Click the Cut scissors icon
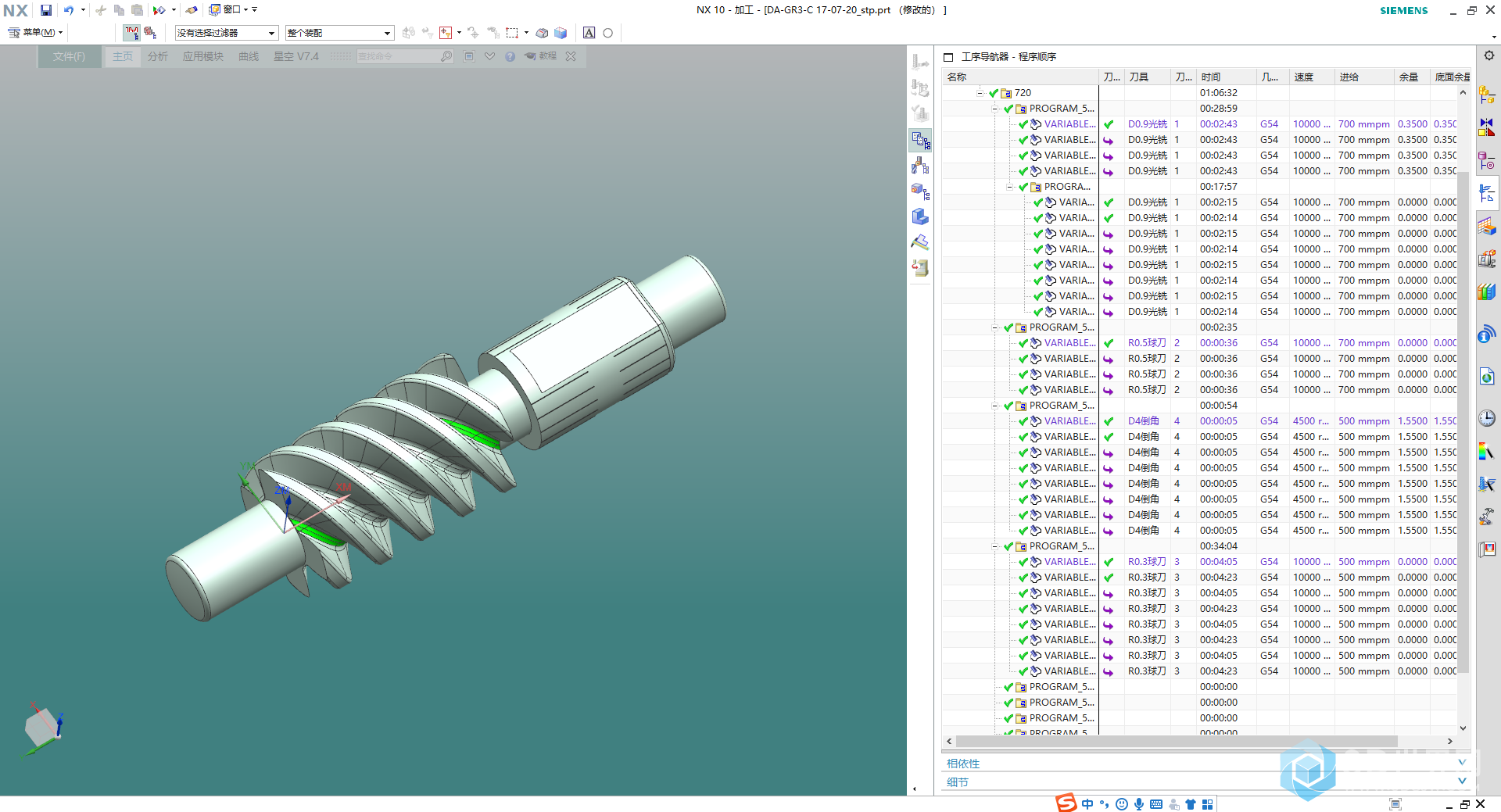Image resolution: width=1501 pixels, height=812 pixels. click(x=101, y=10)
